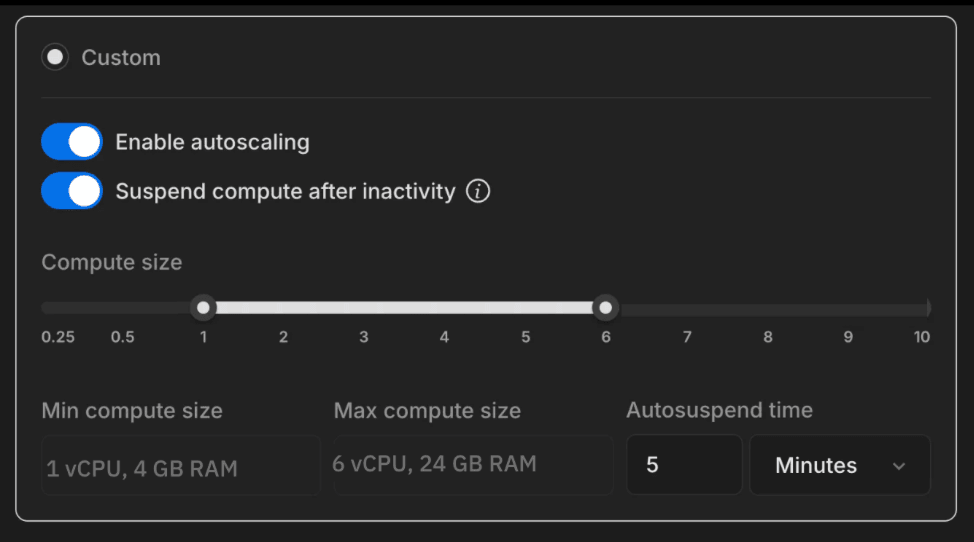Click the Autosuspend time number field
Image resolution: width=974 pixels, height=542 pixels.
point(684,465)
